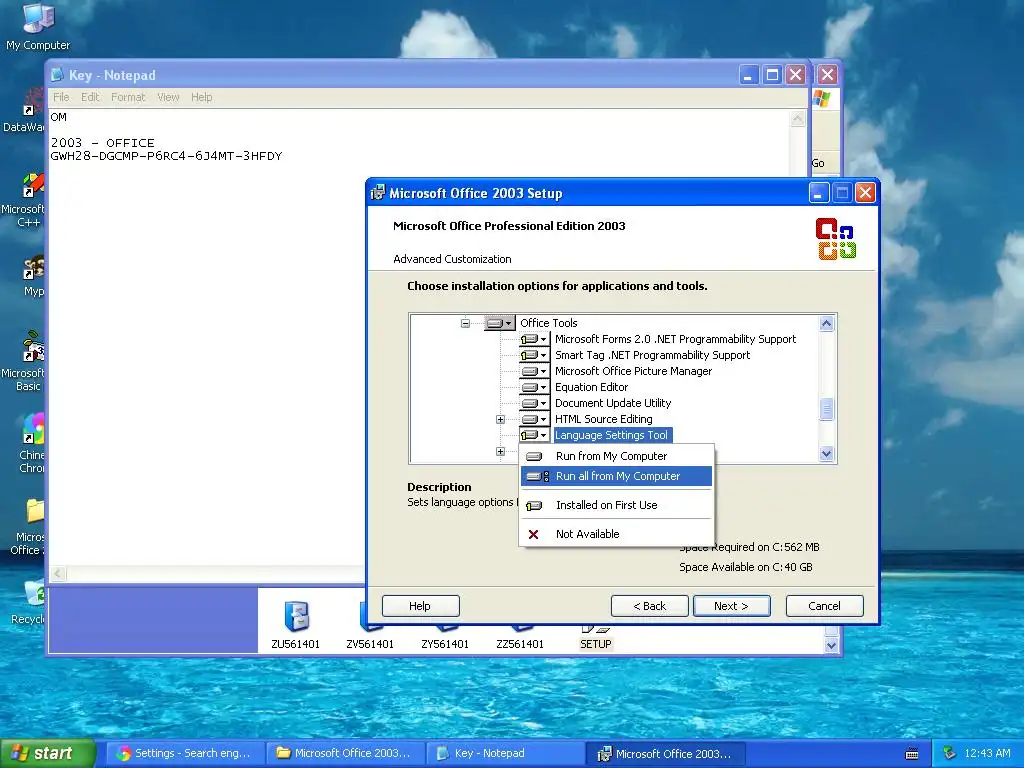Open the View menu in Notepad
1024x768 pixels.
tap(168, 97)
